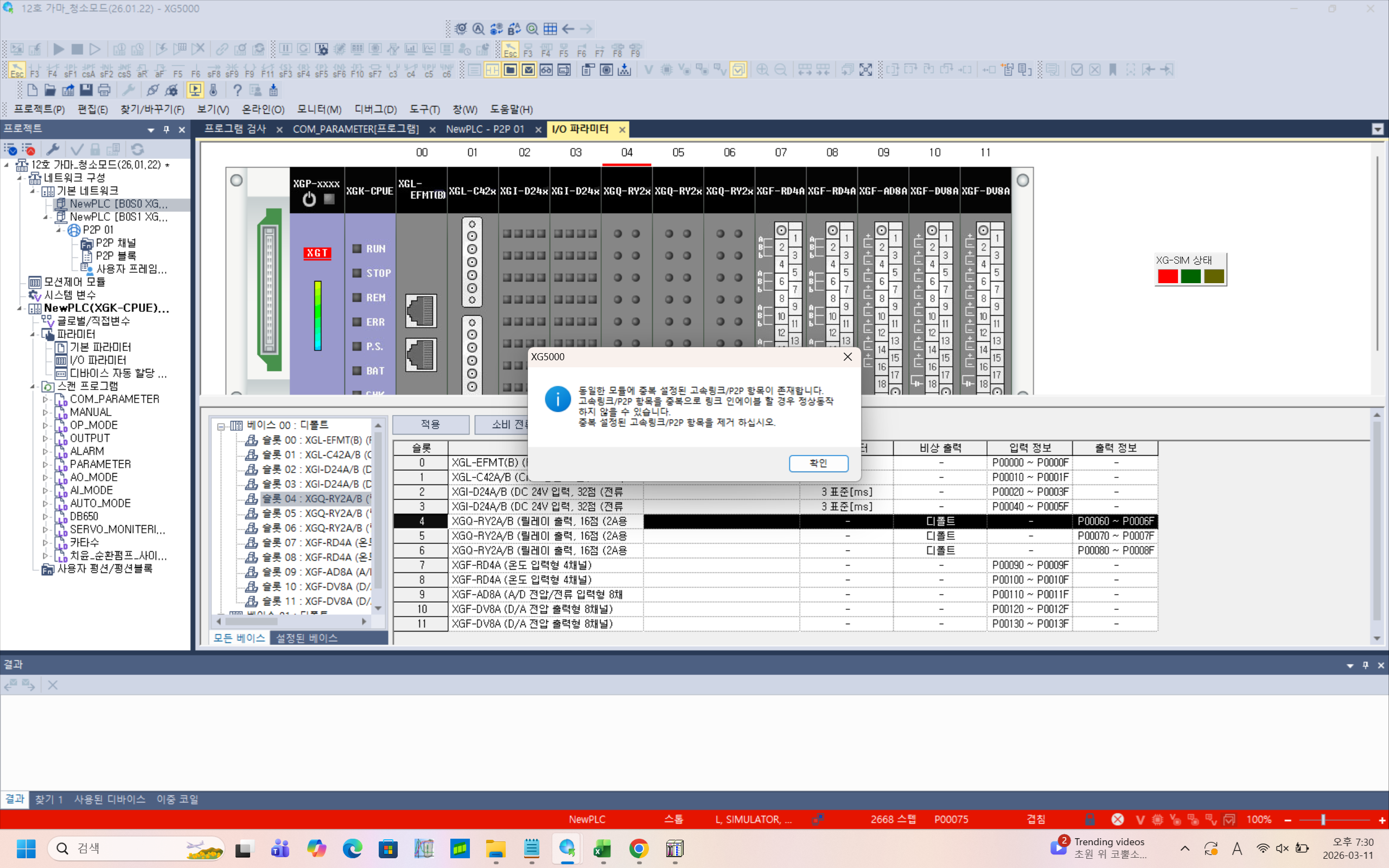Switch to the 사용된 디바이스 tab
Viewport: 1389px width, 868px height.
[109, 799]
